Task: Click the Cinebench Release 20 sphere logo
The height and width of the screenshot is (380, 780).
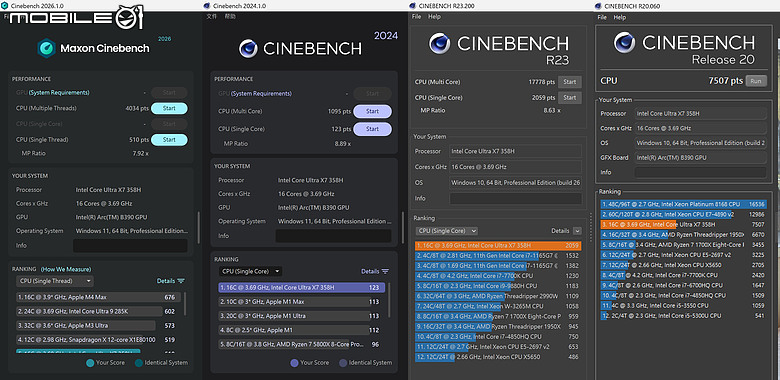Action: coord(624,42)
